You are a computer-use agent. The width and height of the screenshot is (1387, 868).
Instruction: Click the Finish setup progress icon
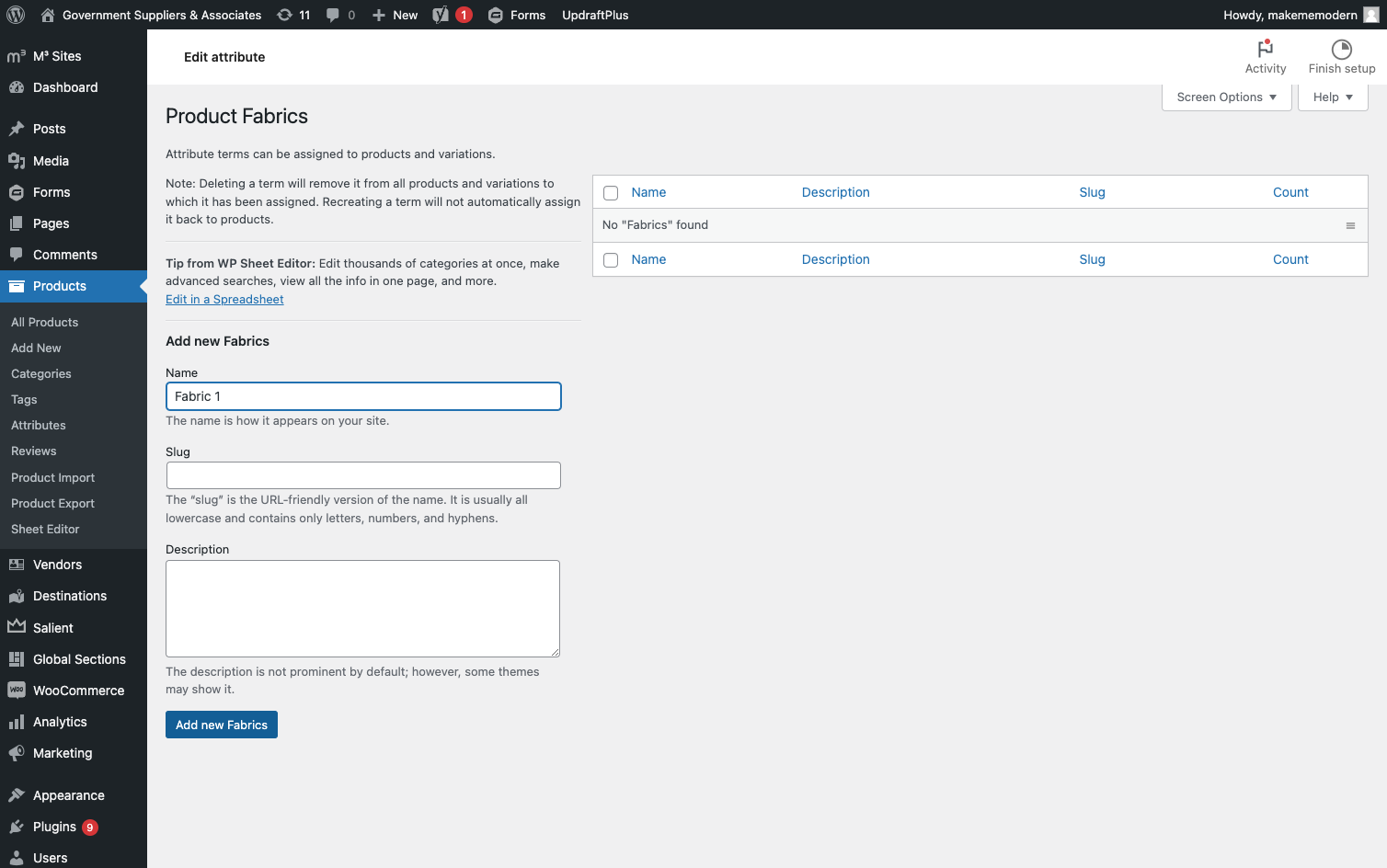tap(1342, 49)
